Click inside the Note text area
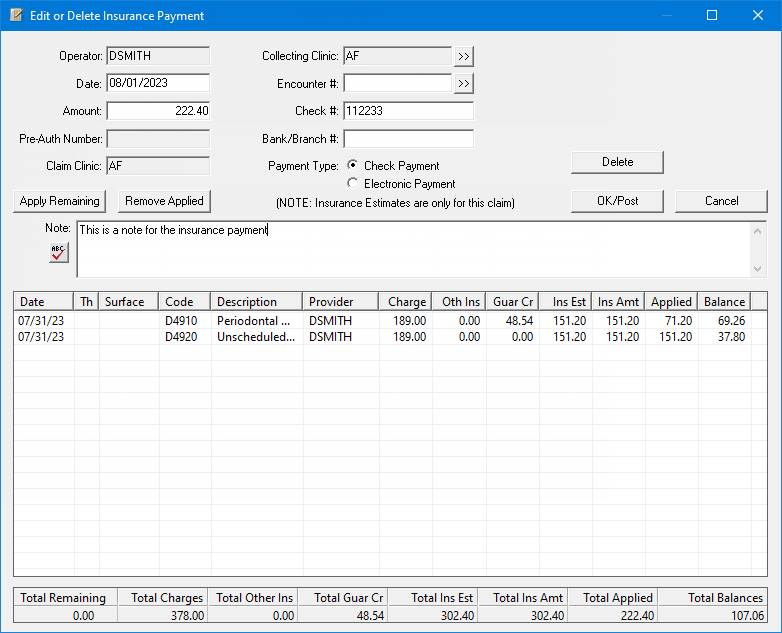 coord(410,250)
